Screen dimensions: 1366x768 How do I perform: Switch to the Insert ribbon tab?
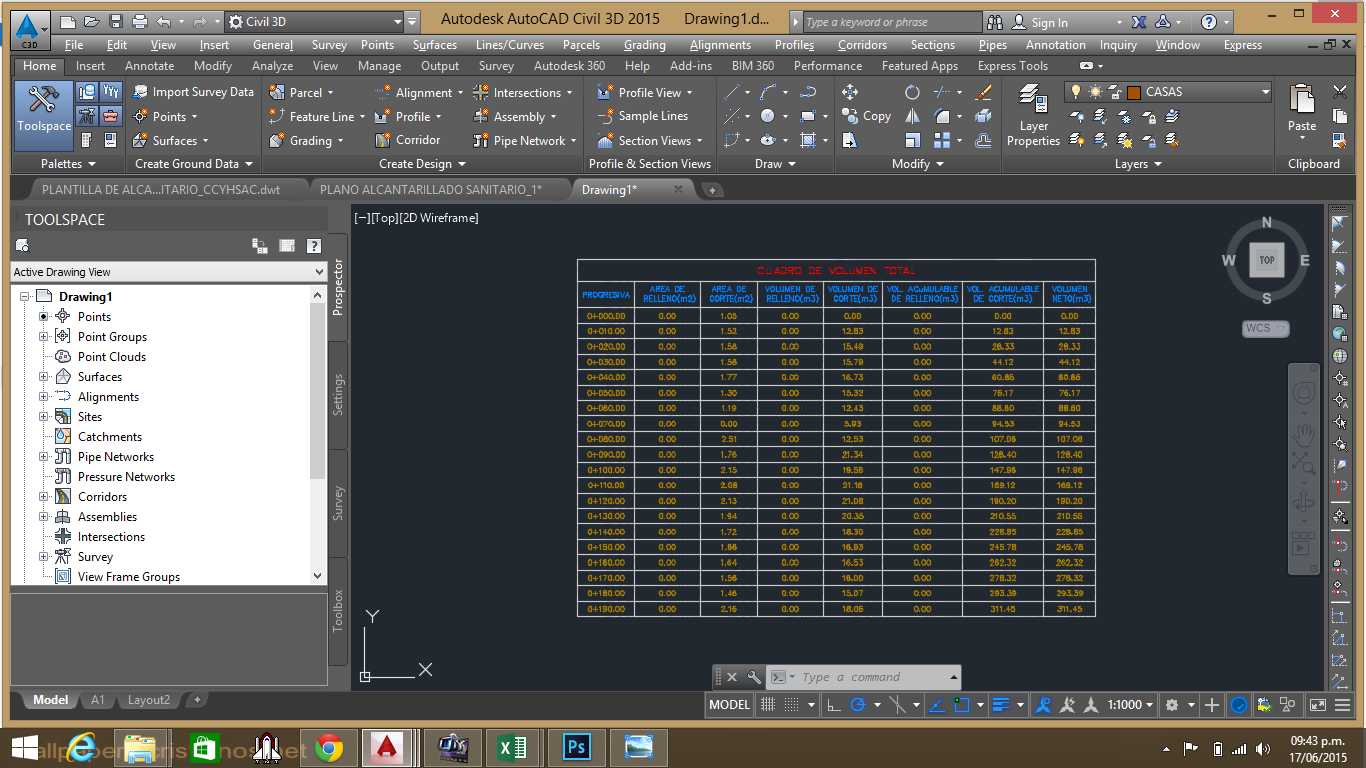[90, 66]
